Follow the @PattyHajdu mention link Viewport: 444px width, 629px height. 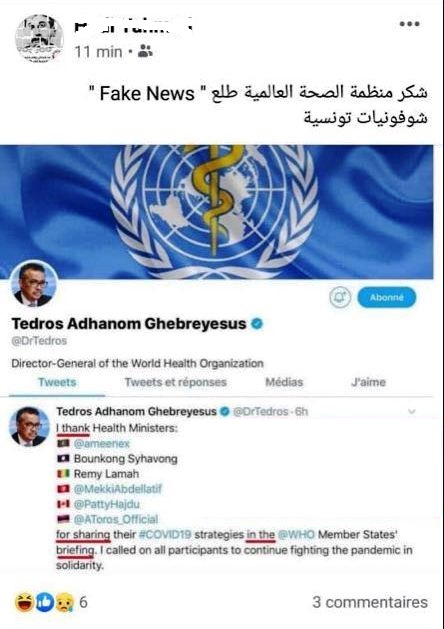point(107,504)
